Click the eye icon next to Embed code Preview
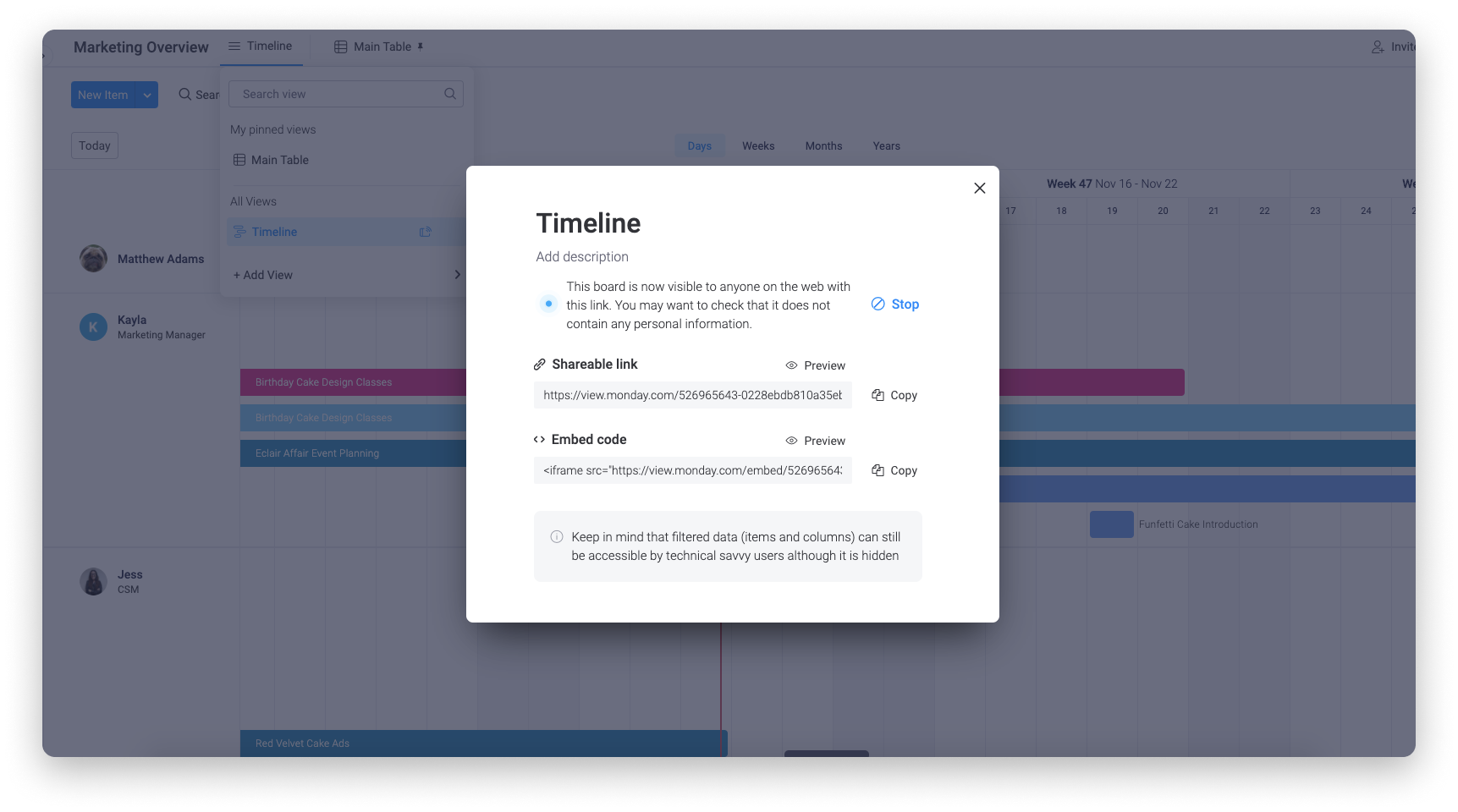This screenshot has width=1458, height=812. [x=792, y=441]
